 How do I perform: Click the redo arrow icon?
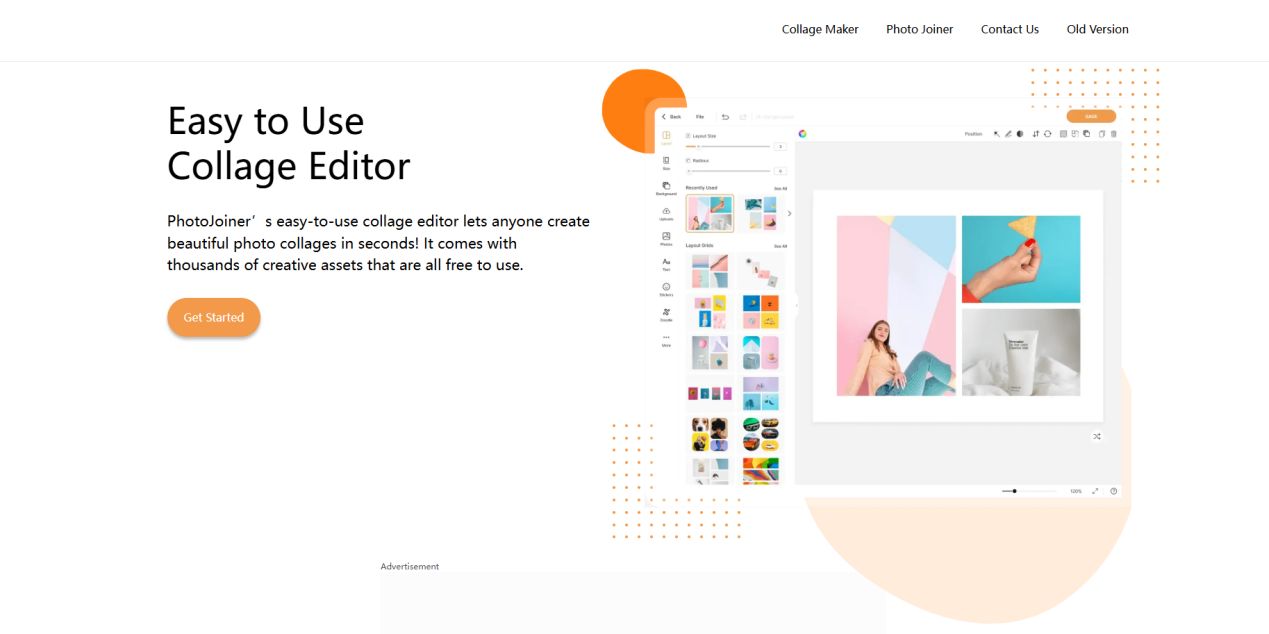tap(743, 117)
